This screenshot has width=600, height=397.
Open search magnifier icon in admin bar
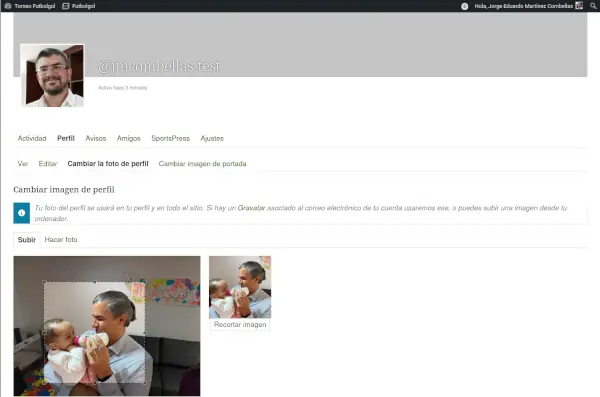coord(593,6)
